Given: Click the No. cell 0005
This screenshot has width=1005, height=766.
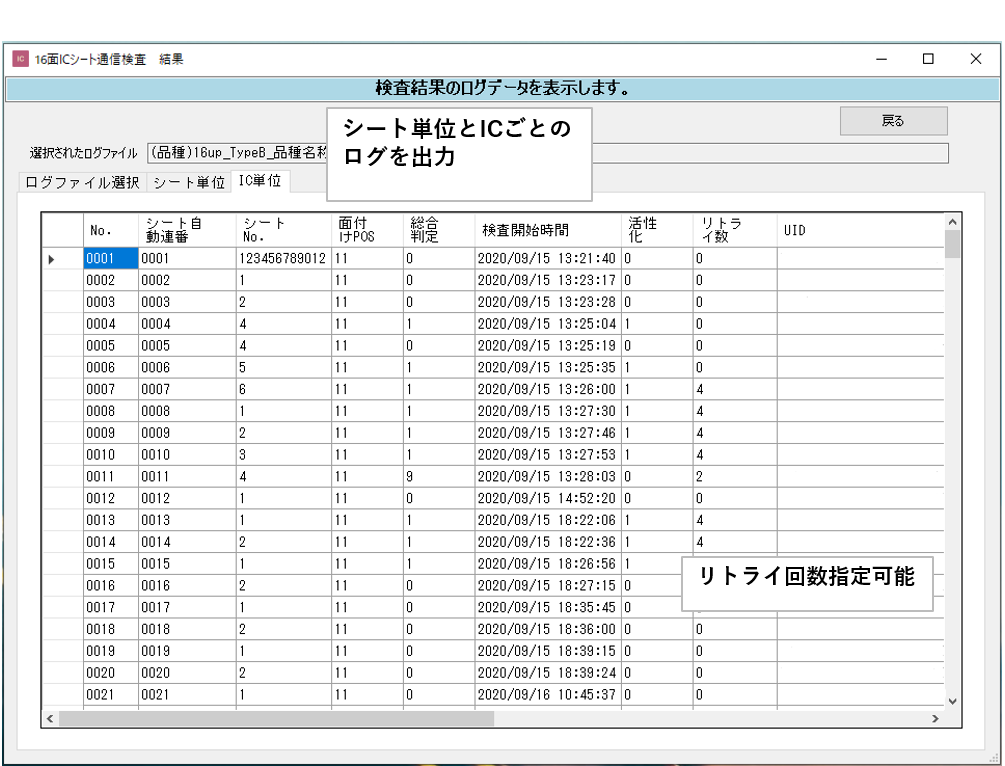Looking at the screenshot, I should (111, 346).
